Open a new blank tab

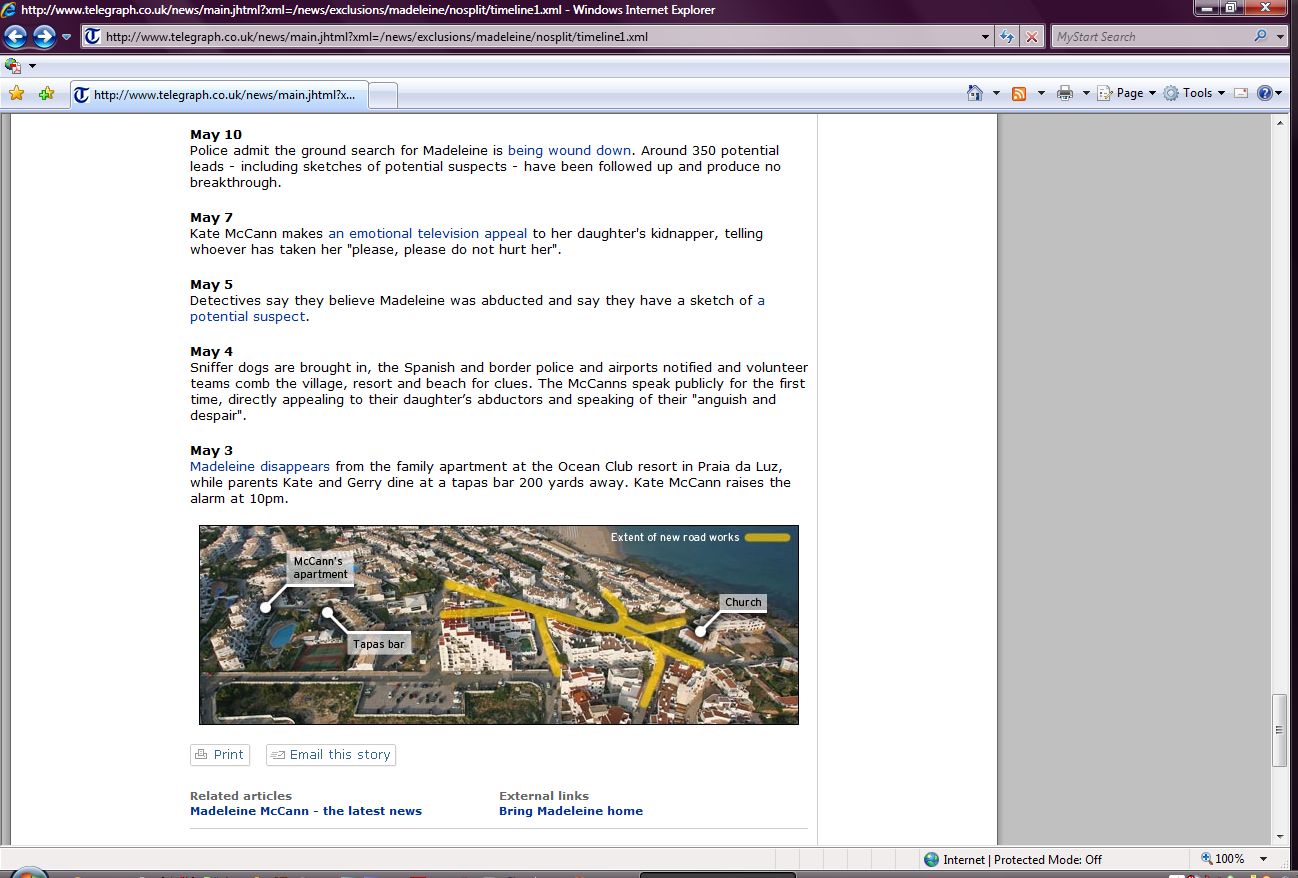(383, 95)
